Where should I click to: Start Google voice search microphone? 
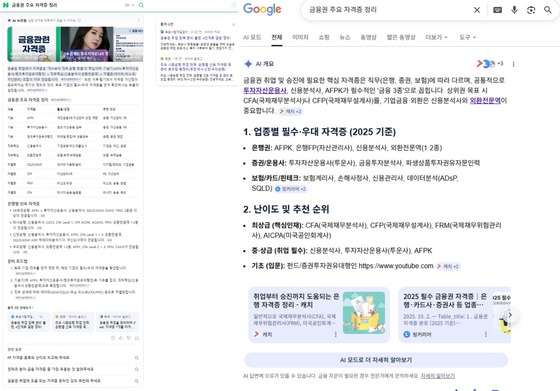point(514,10)
